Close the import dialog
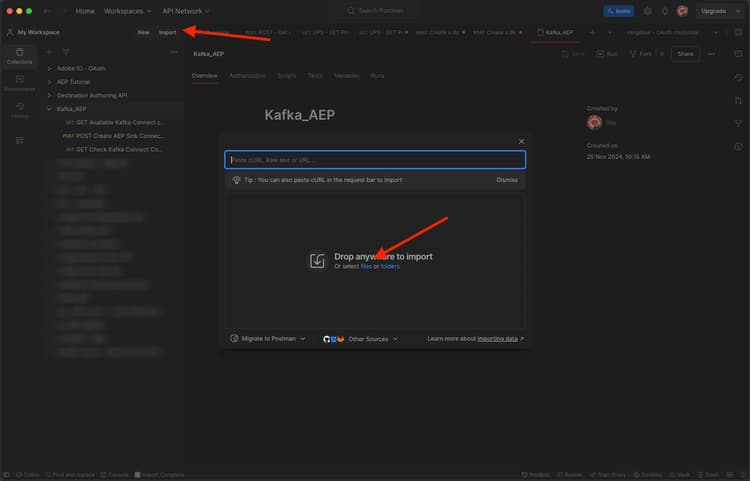This screenshot has height=481, width=750. click(x=521, y=142)
